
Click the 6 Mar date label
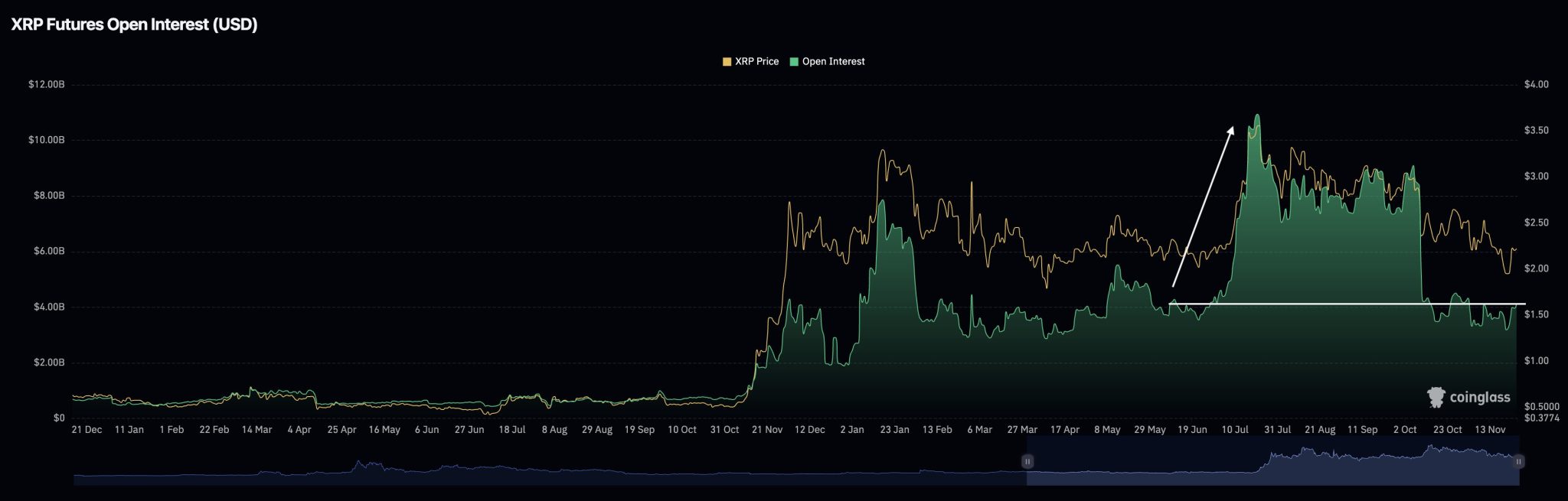point(980,430)
